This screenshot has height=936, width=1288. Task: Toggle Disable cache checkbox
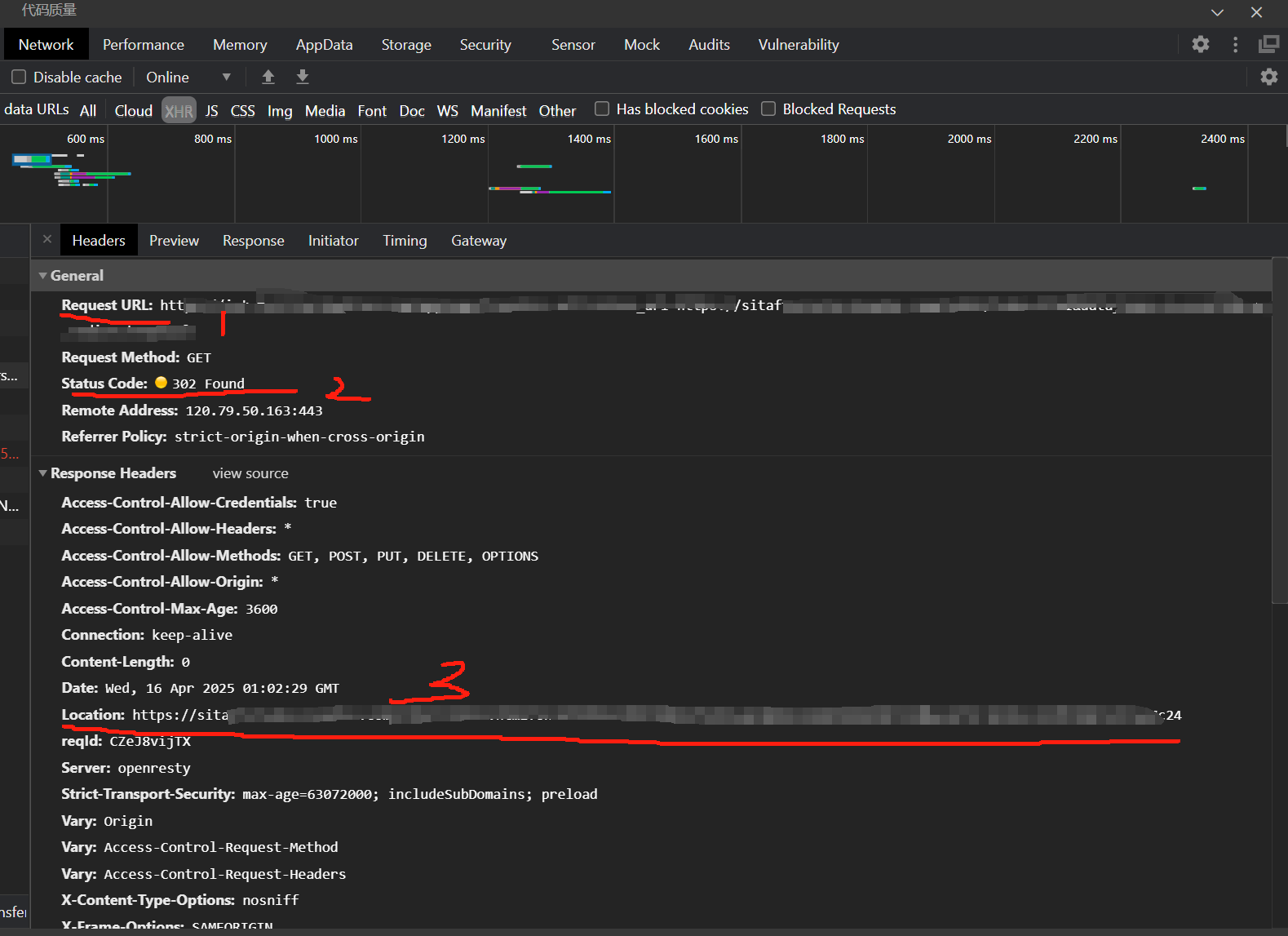pyautogui.click(x=19, y=77)
